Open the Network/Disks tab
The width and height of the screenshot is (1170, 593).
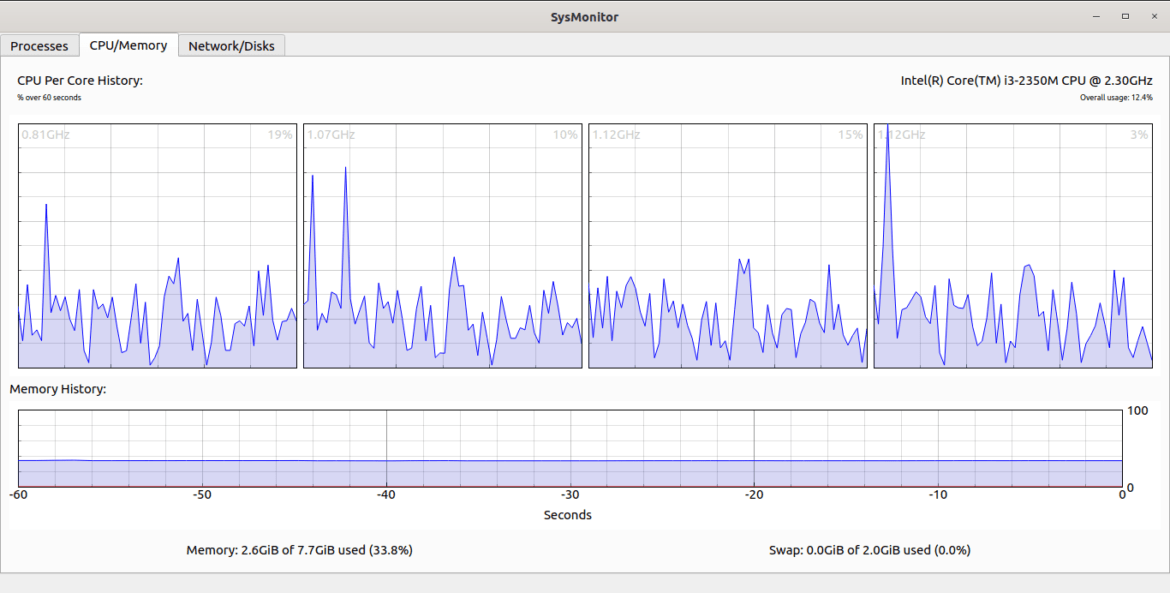(232, 45)
